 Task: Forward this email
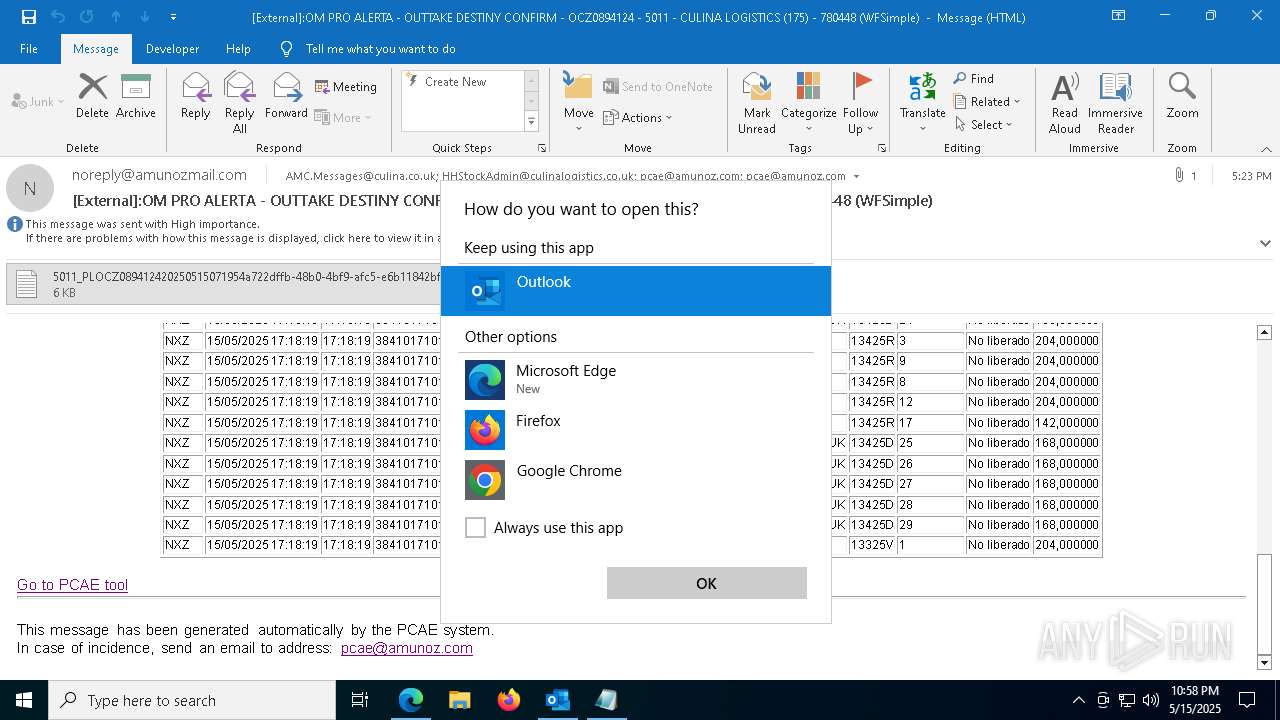(286, 96)
